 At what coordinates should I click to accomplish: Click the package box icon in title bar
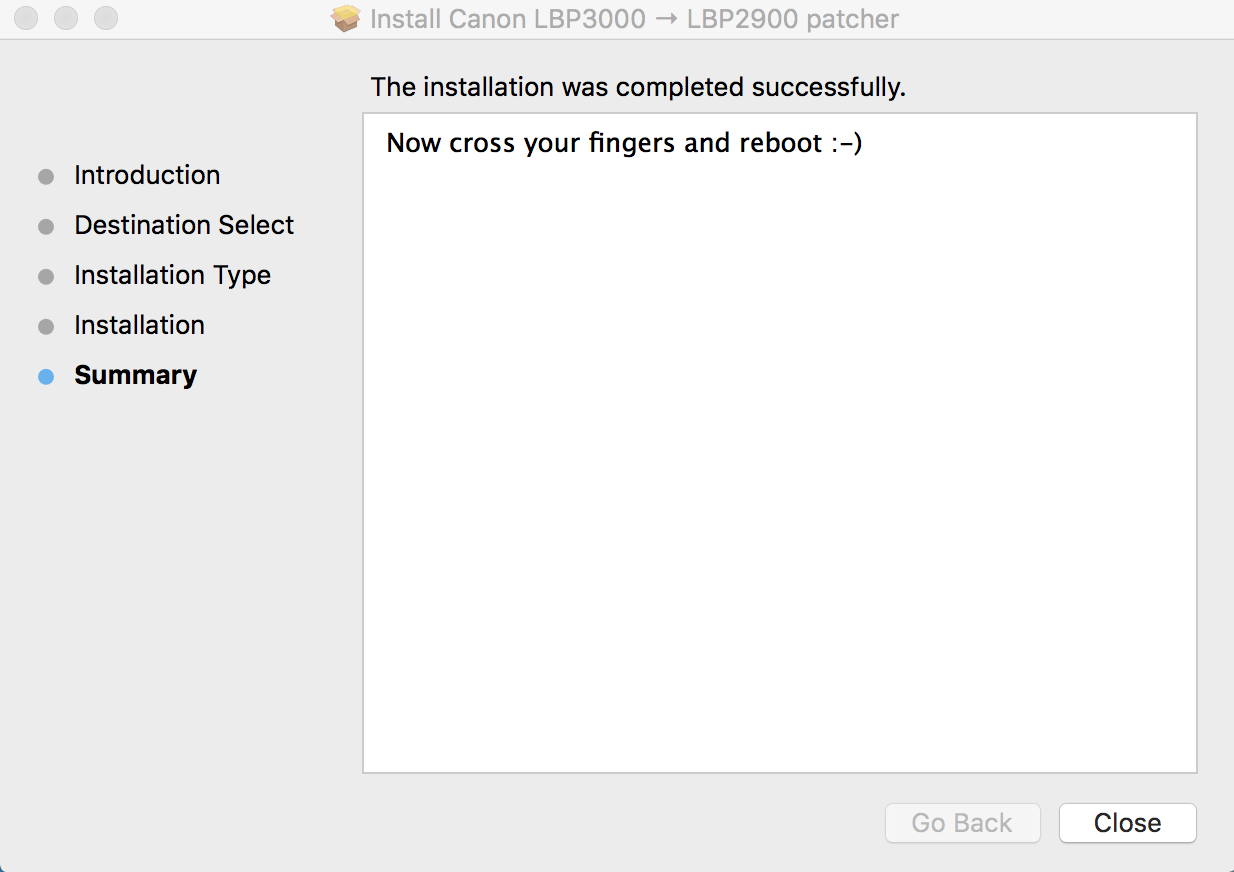point(346,19)
